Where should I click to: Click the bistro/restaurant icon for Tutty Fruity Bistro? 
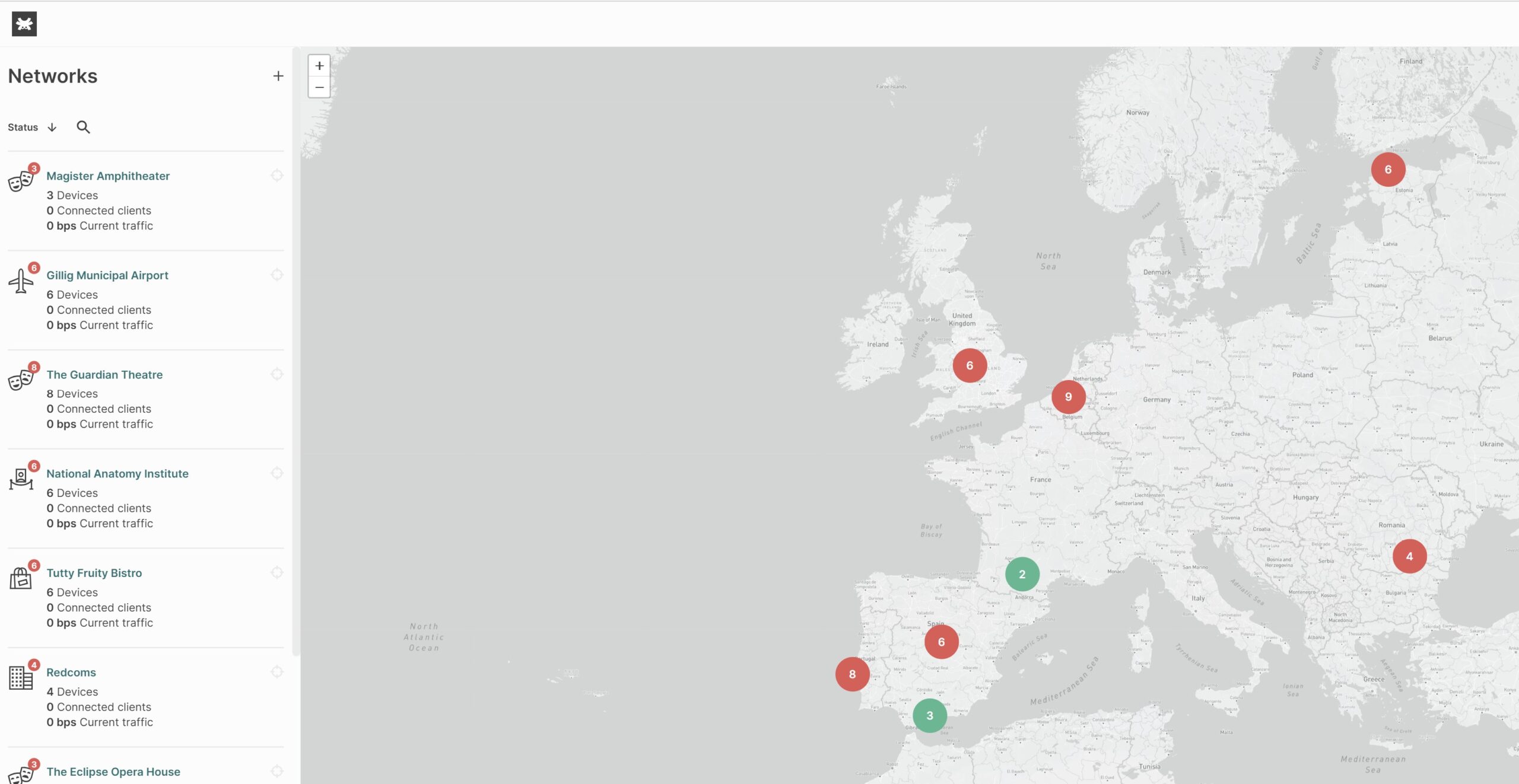21,578
